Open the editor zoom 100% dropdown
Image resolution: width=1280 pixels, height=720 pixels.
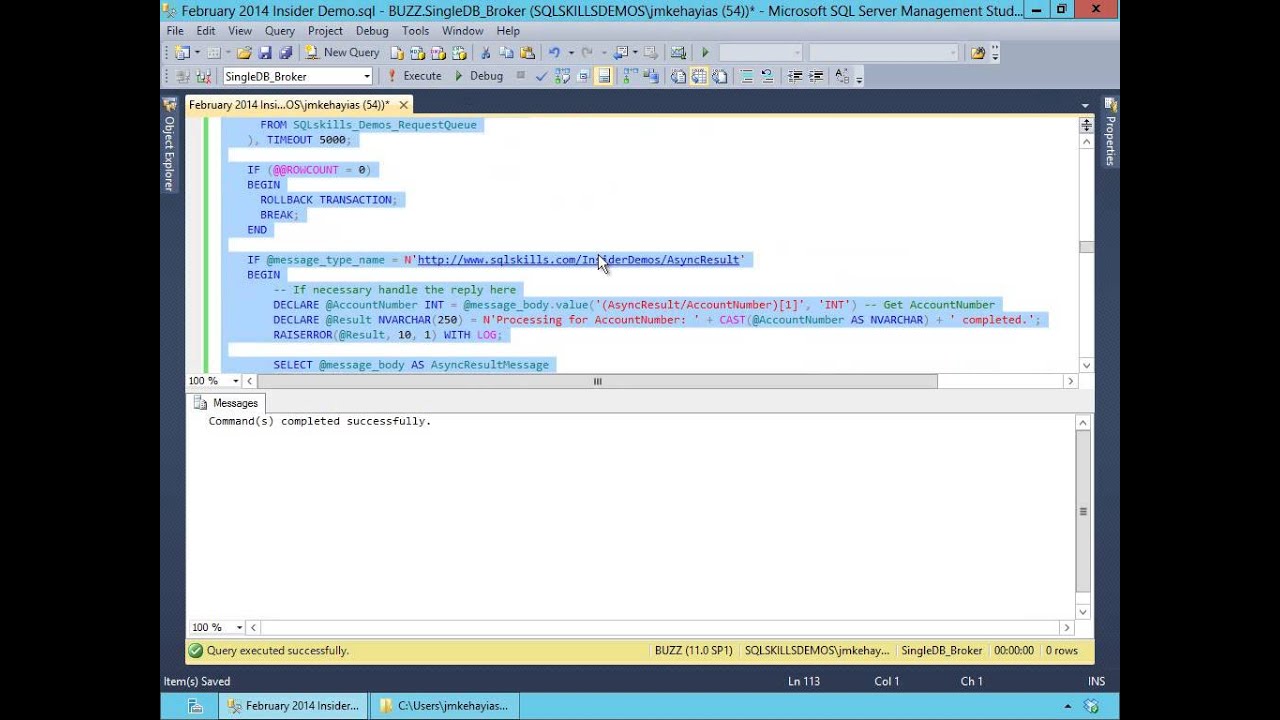pyautogui.click(x=236, y=381)
